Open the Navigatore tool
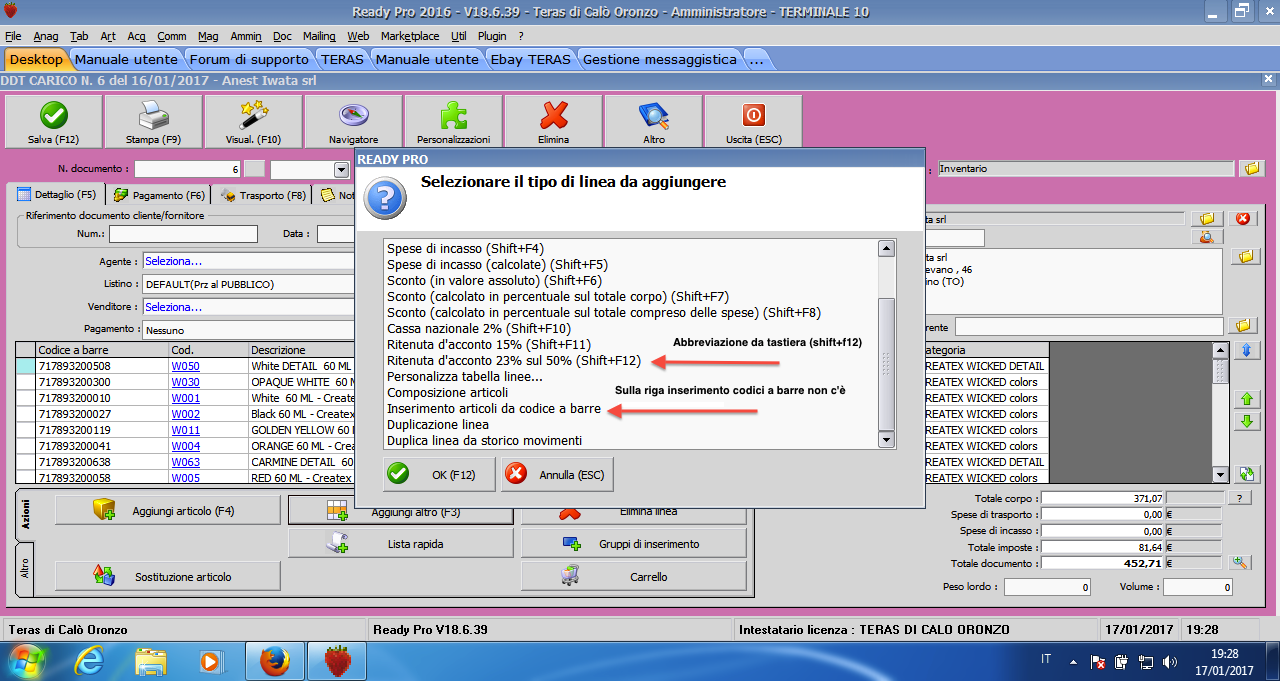Screen dimensions: 1280x681 pyautogui.click(x=353, y=121)
